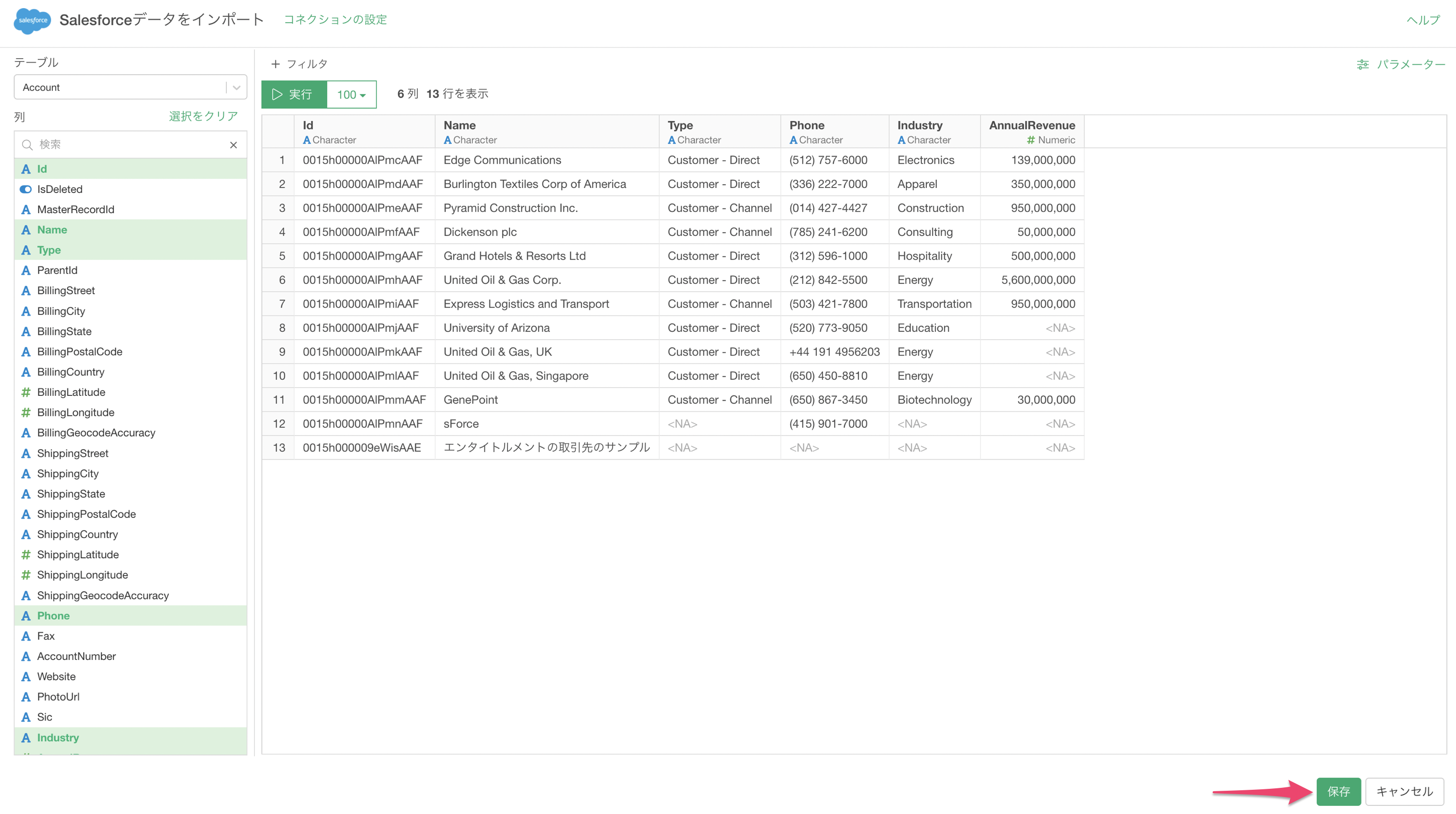Clear the column selection

pos(204,116)
